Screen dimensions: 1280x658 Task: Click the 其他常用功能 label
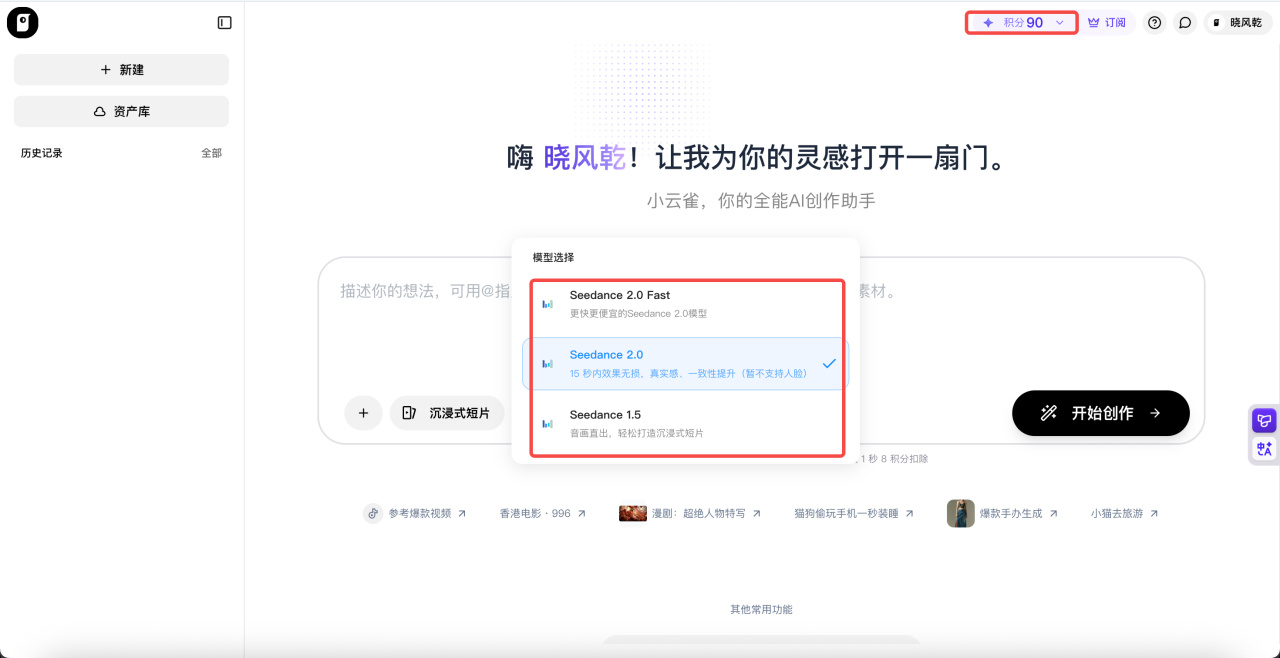[761, 609]
